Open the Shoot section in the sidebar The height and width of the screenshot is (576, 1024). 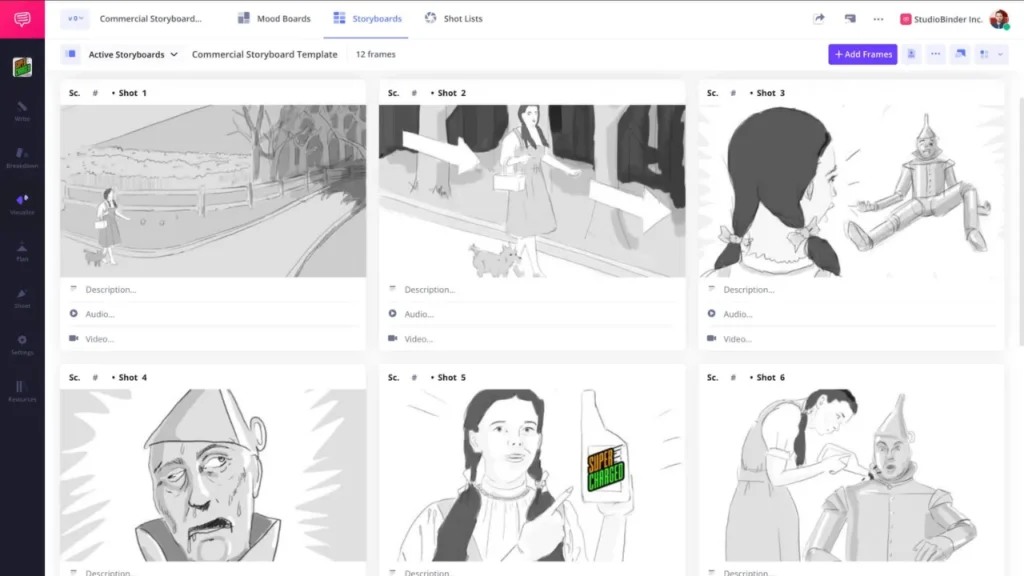click(20, 300)
